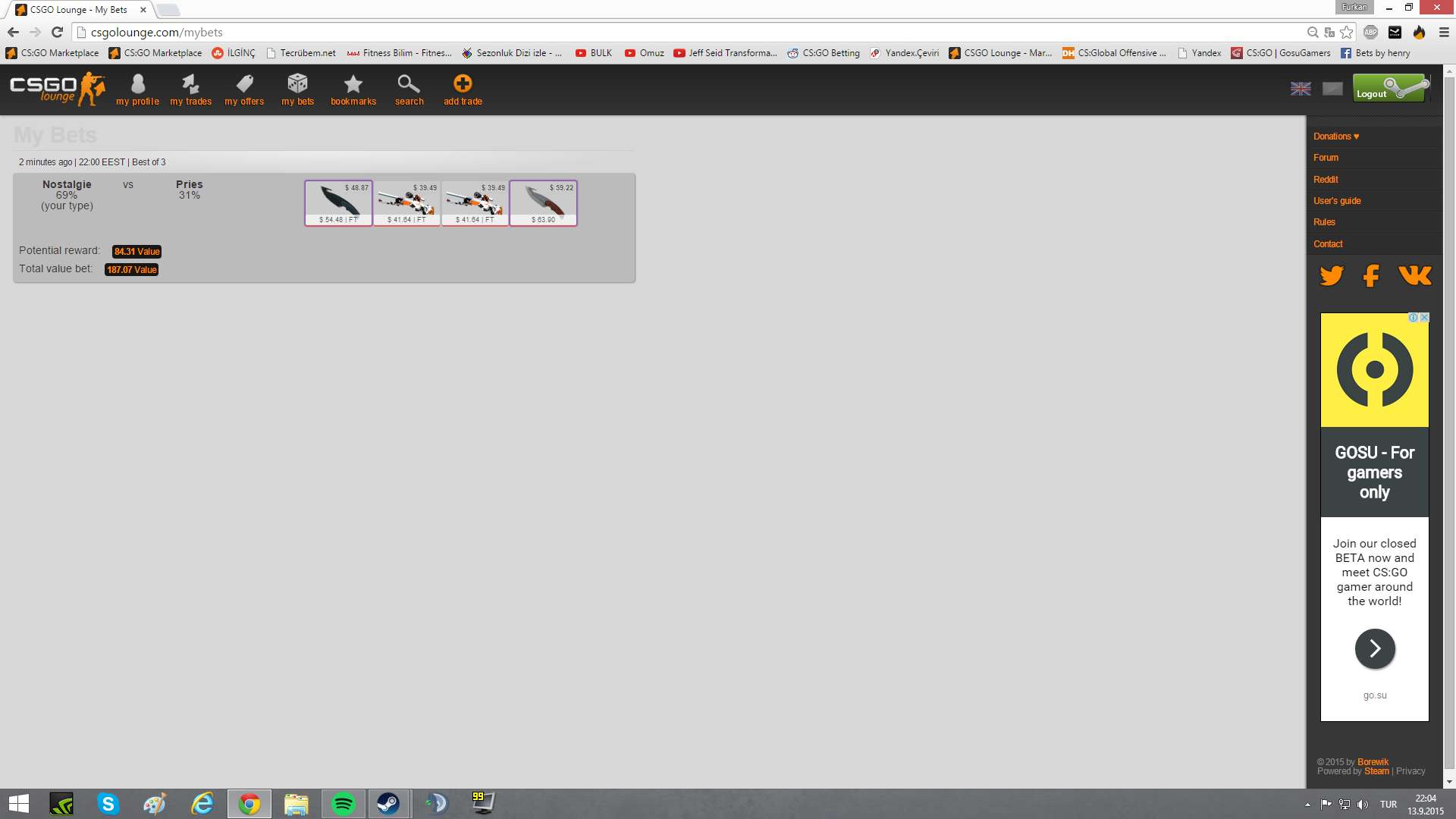Screen dimensions: 1456x819
Task: Go to my offers tag icon
Action: tap(244, 89)
